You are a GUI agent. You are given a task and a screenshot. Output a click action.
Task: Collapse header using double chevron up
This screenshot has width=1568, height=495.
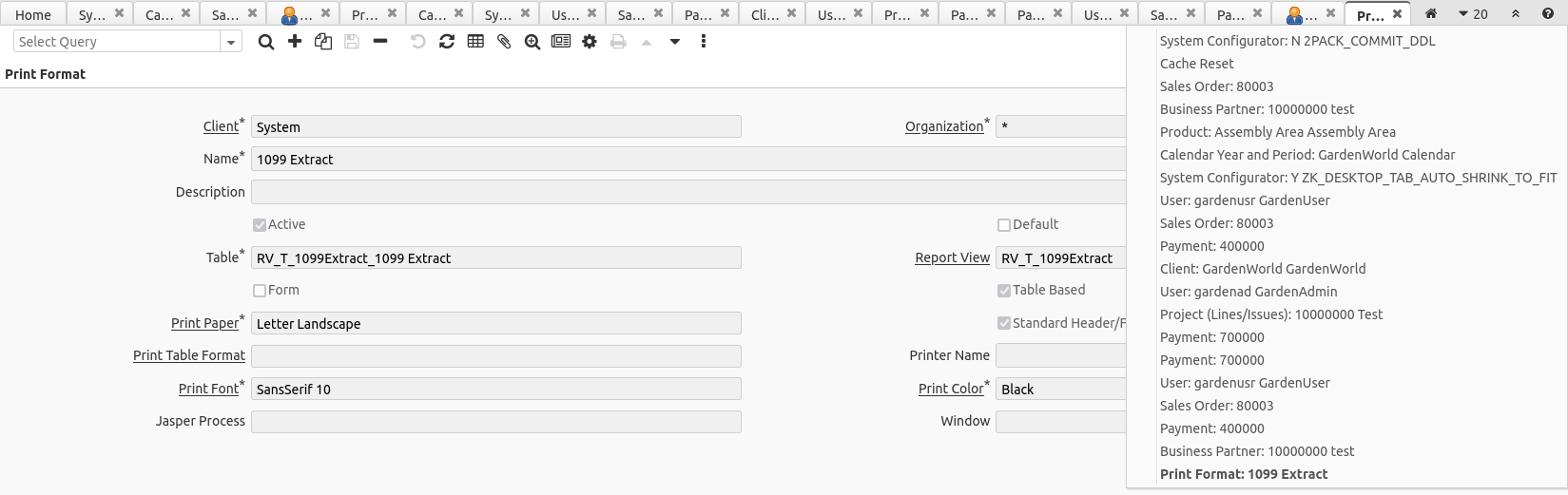[1516, 14]
